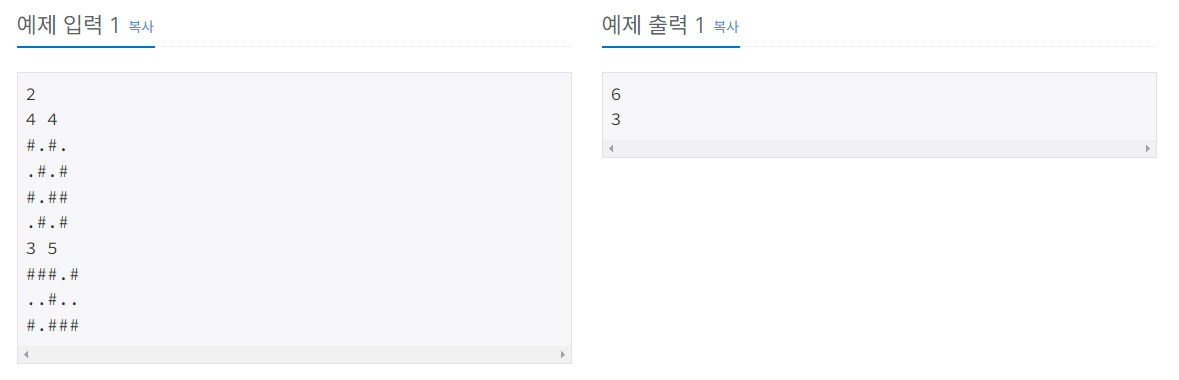Click the "3 5" line in sample input
The image size is (1179, 380).
pyautogui.click(x=41, y=248)
